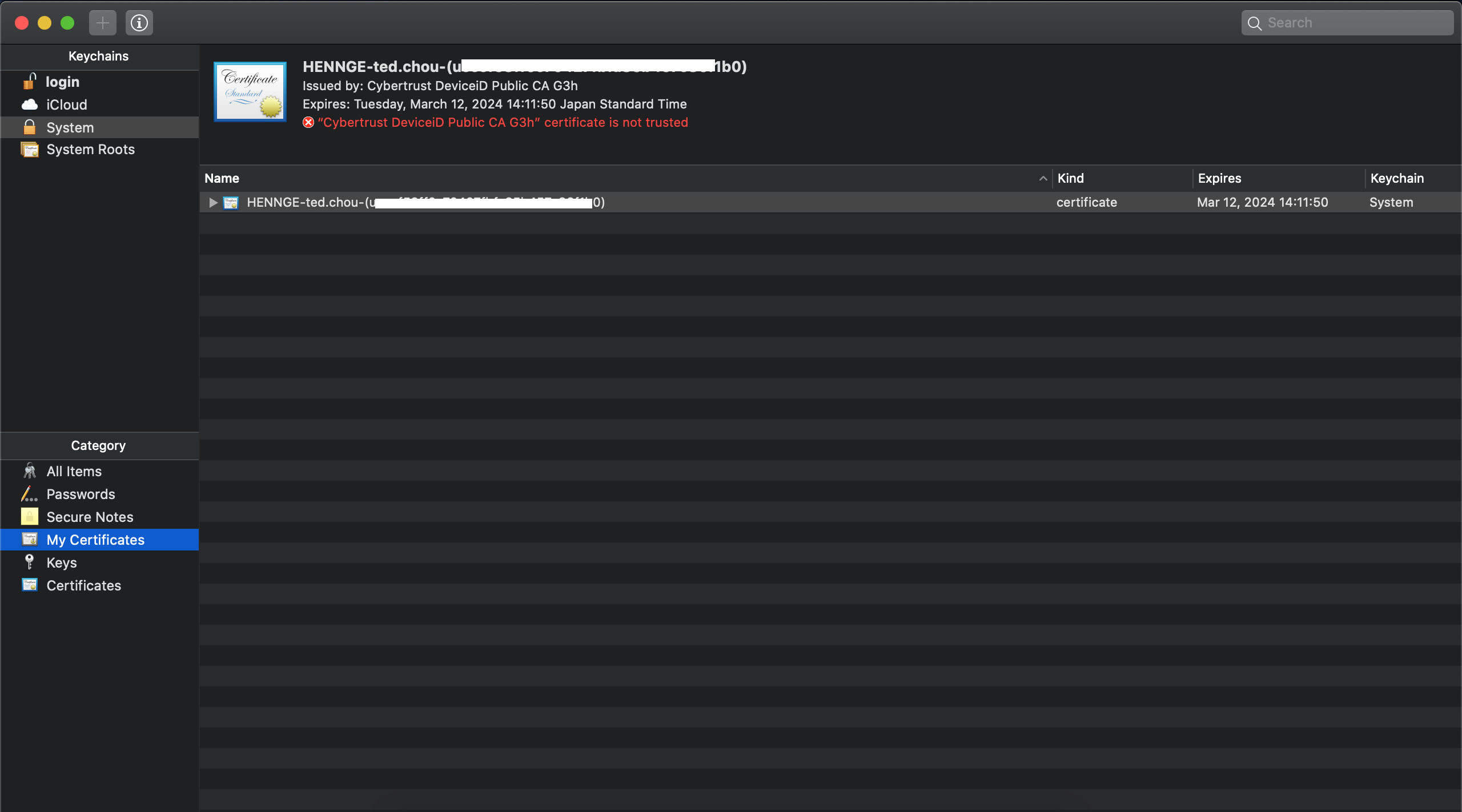This screenshot has width=1462, height=812.
Task: Select the login keychain padlock icon
Action: tap(30, 82)
